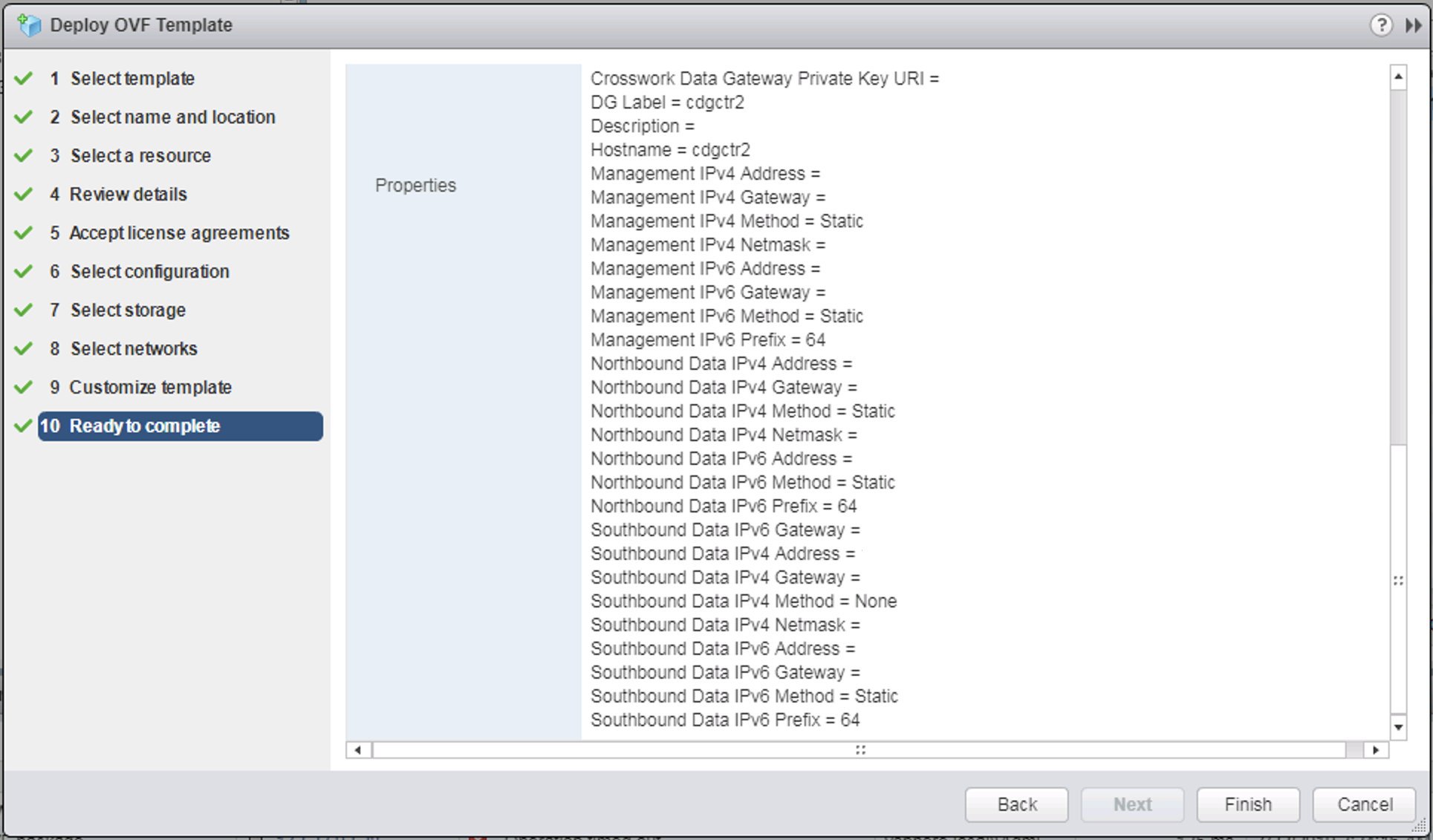This screenshot has width=1433, height=840.
Task: Click the checkmark beside Accept license agreements
Action: tap(22, 232)
